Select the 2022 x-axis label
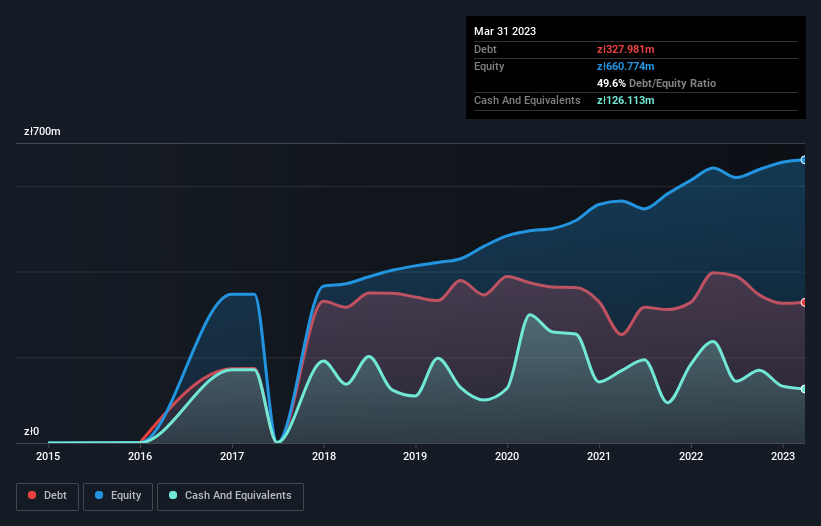 click(x=691, y=456)
